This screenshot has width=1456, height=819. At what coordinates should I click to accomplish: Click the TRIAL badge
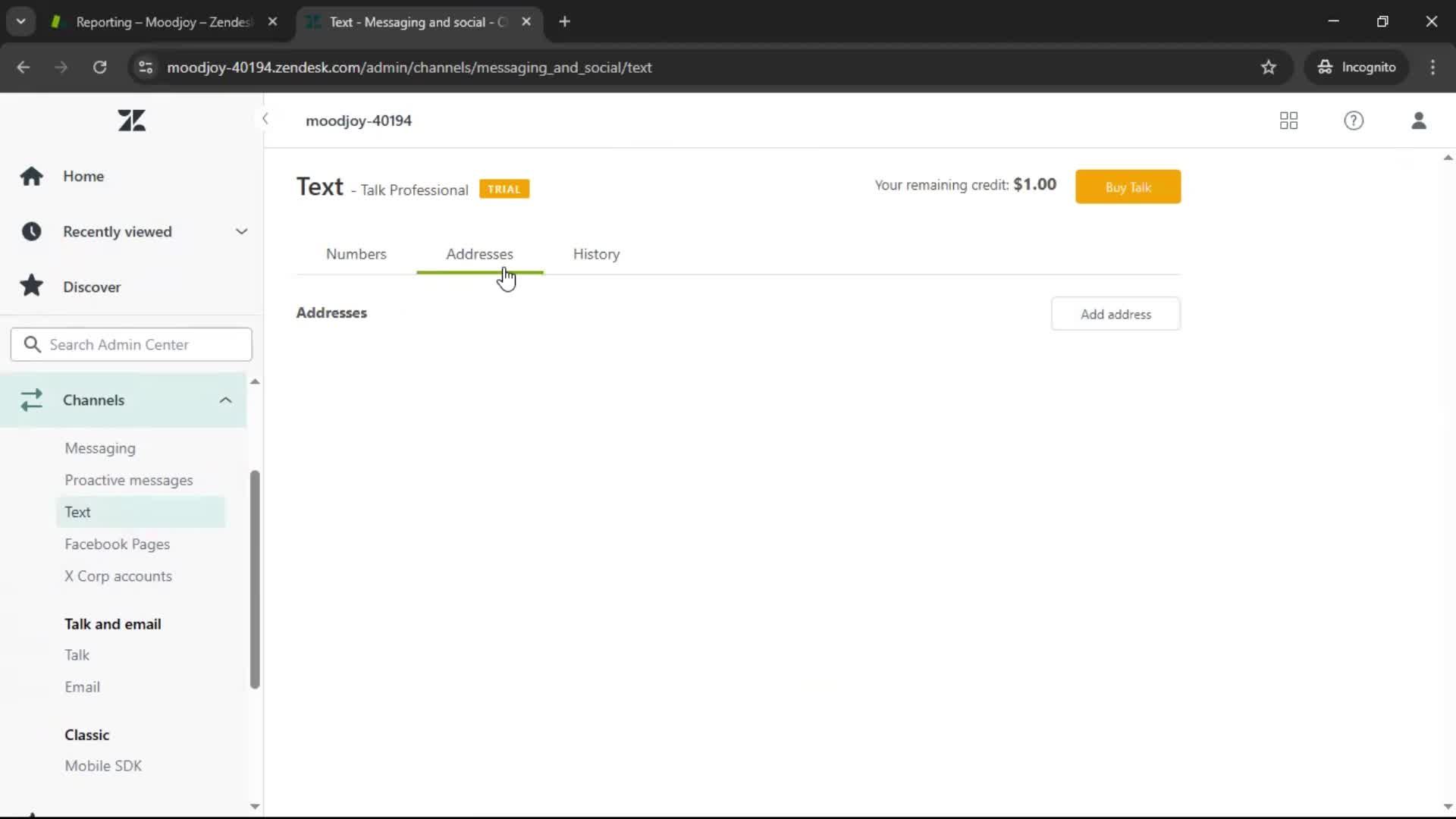click(x=504, y=189)
